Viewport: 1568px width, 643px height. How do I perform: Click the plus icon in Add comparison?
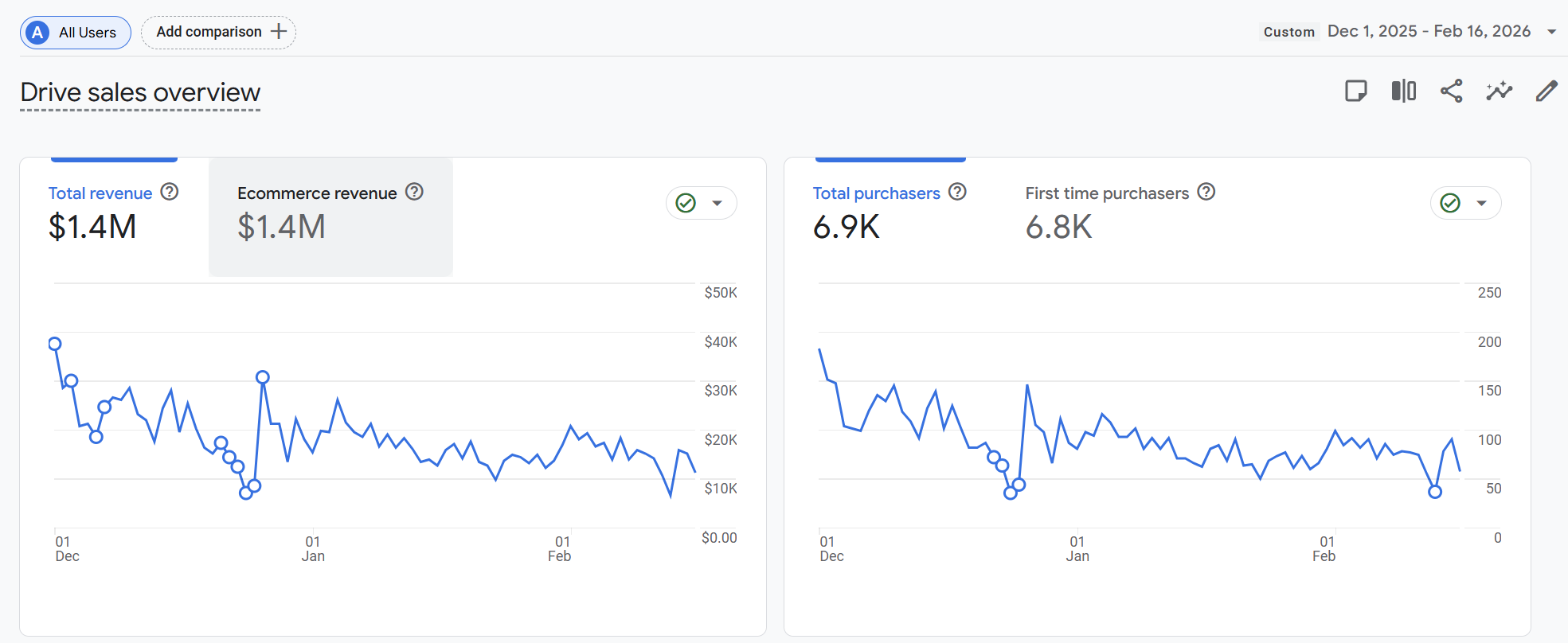tap(279, 32)
